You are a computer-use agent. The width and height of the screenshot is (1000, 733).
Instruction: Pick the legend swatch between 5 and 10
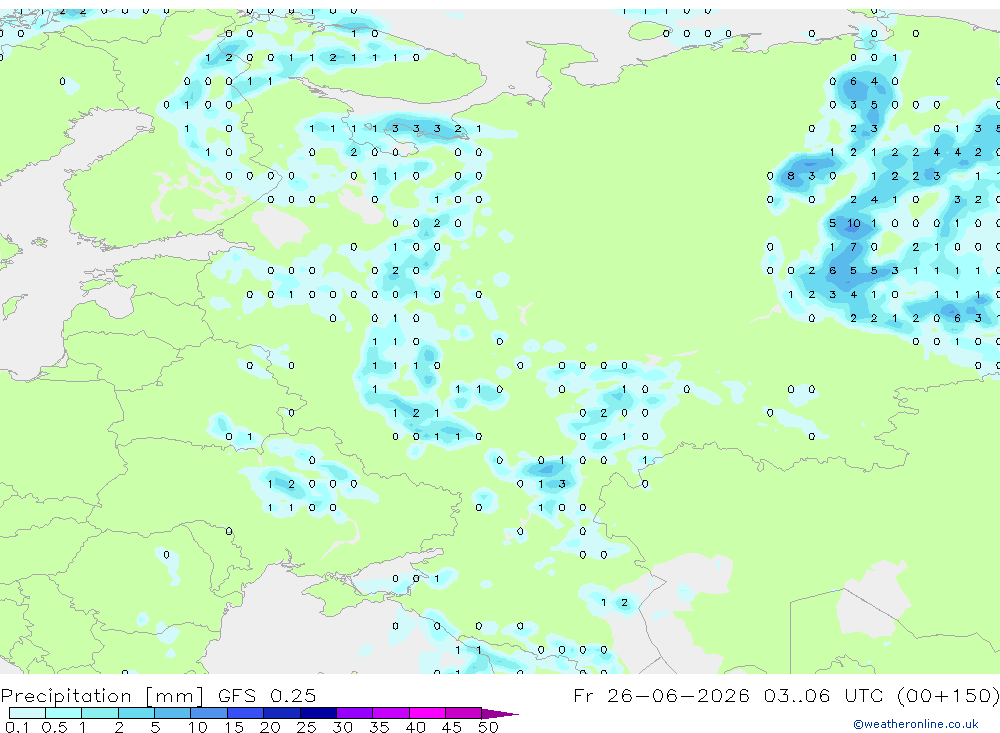pyautogui.click(x=172, y=713)
